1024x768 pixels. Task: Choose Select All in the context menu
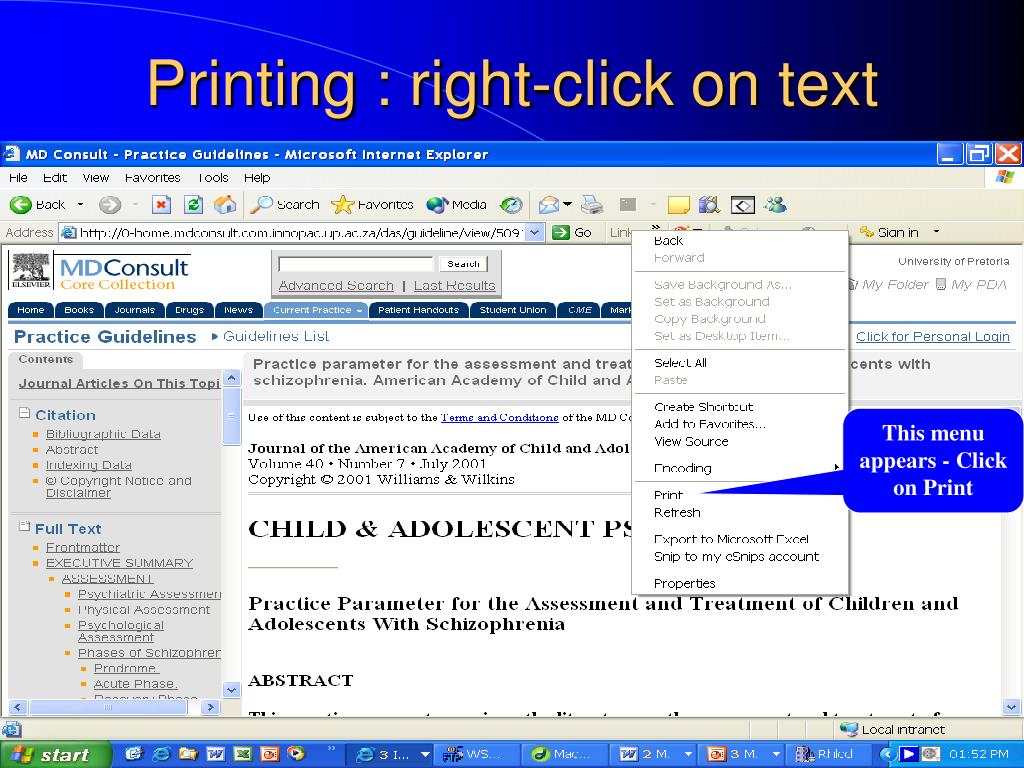click(x=680, y=362)
